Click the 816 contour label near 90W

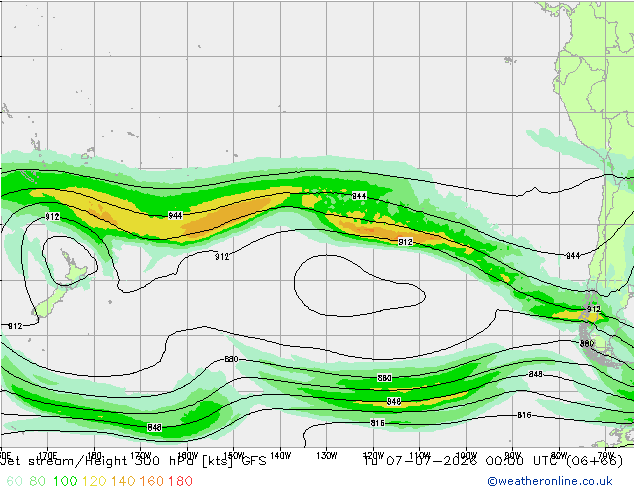coord(524,415)
